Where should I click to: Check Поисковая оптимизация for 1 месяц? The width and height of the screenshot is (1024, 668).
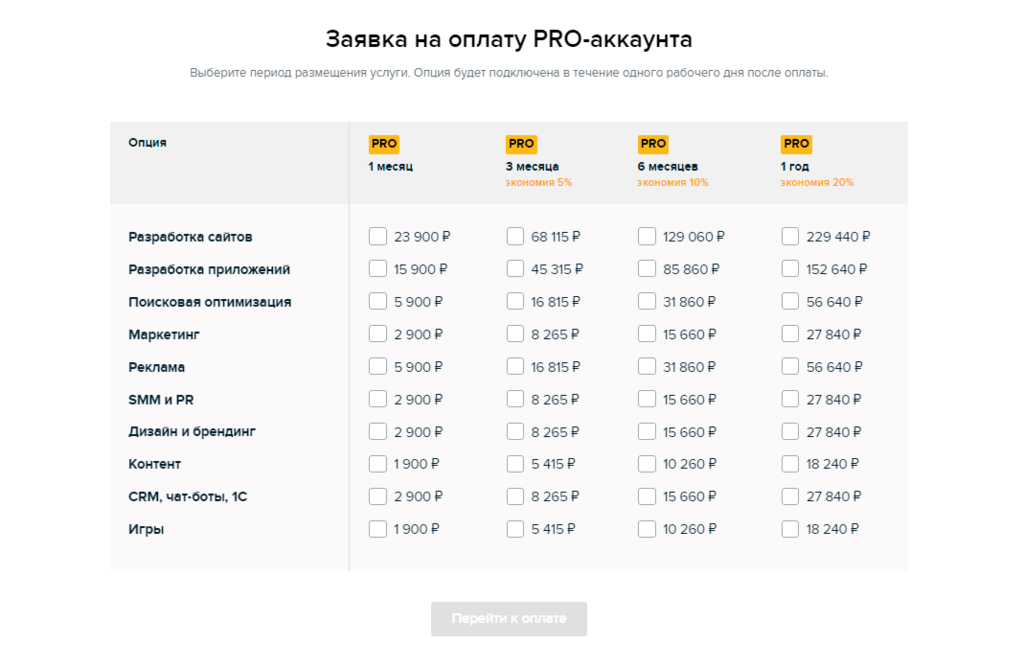[377, 302]
